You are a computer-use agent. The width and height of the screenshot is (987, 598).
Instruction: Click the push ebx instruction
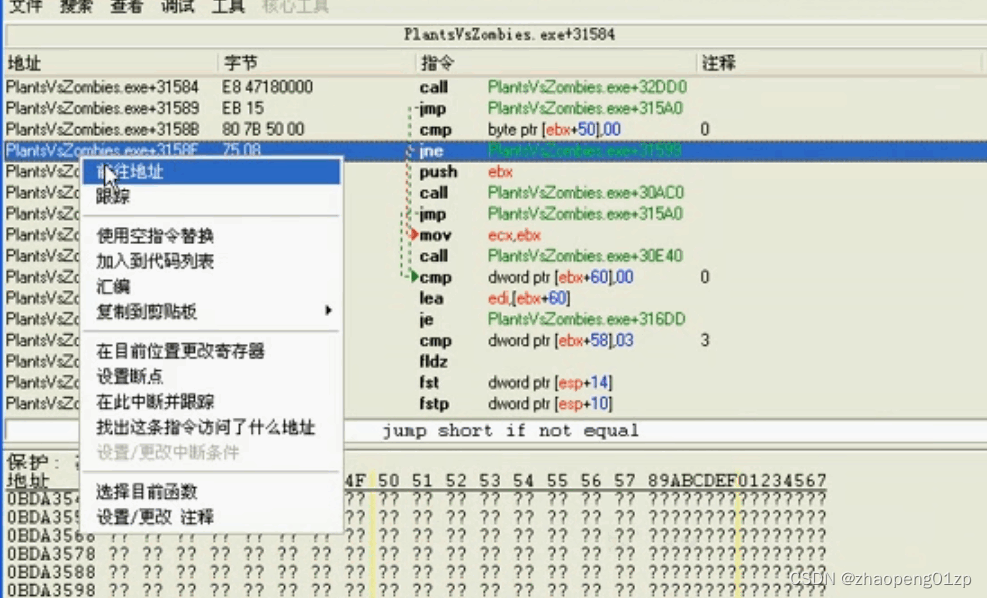pyautogui.click(x=466, y=172)
